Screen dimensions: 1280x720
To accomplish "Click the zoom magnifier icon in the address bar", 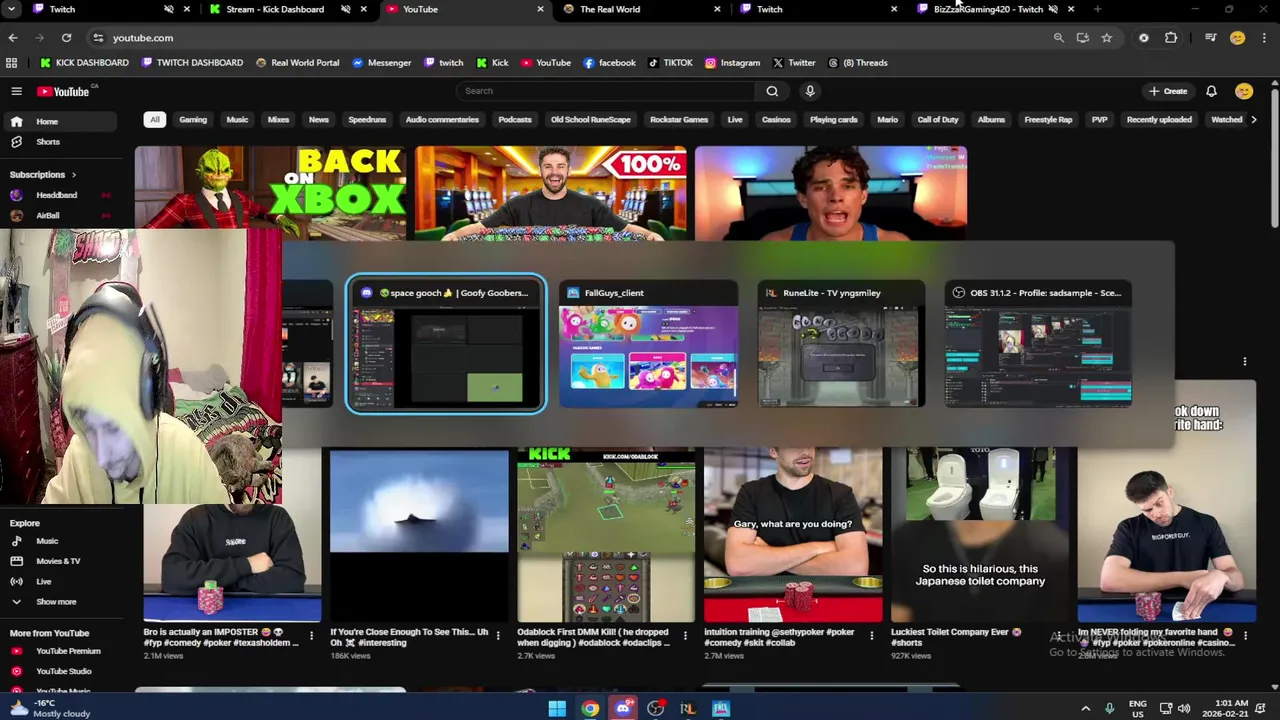I will (1058, 38).
